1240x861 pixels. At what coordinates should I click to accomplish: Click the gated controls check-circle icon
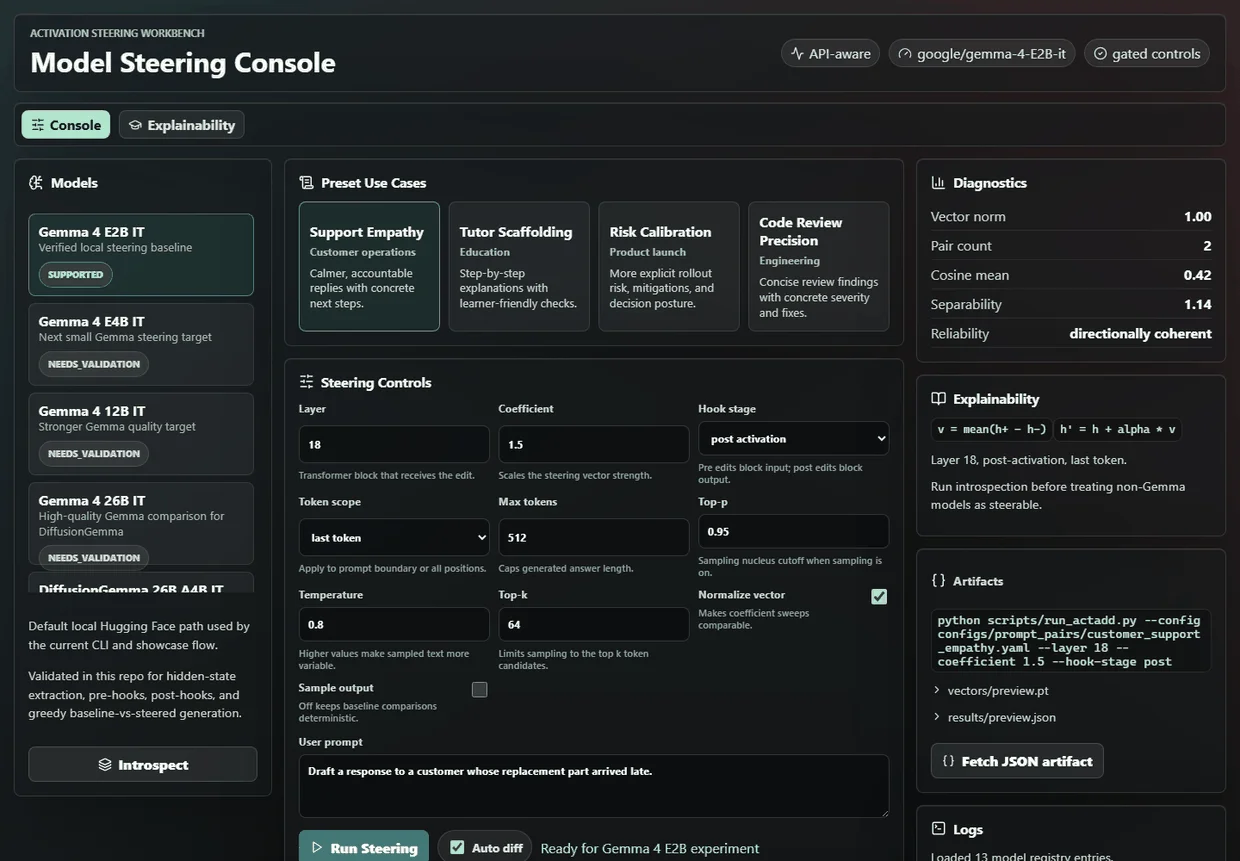1100,54
